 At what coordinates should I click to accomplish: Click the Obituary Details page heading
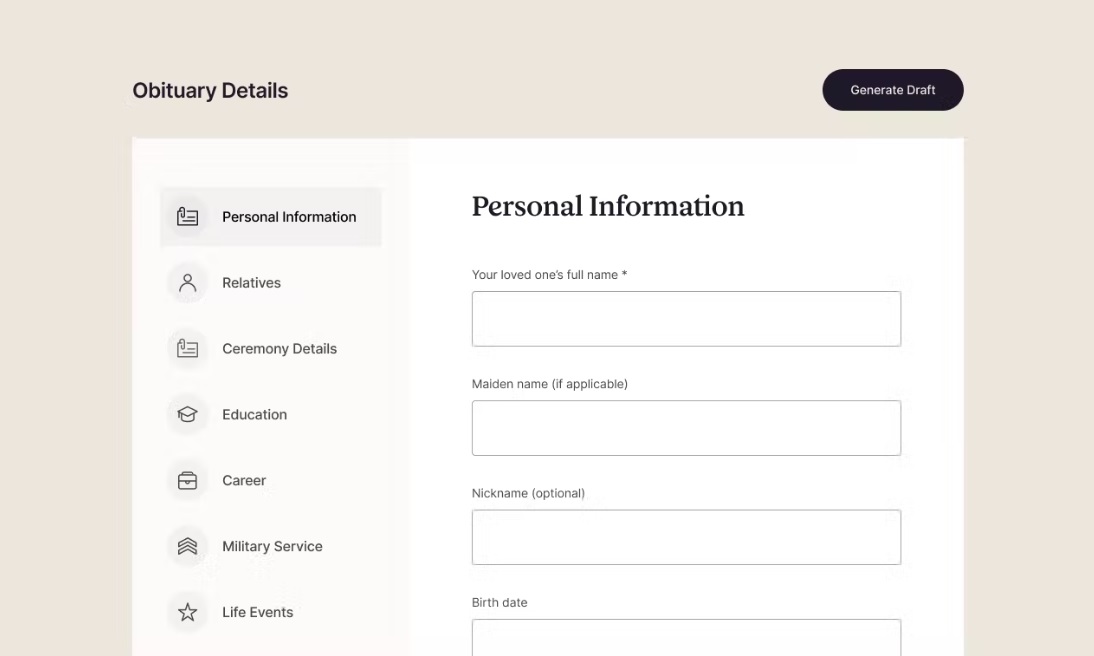(210, 90)
